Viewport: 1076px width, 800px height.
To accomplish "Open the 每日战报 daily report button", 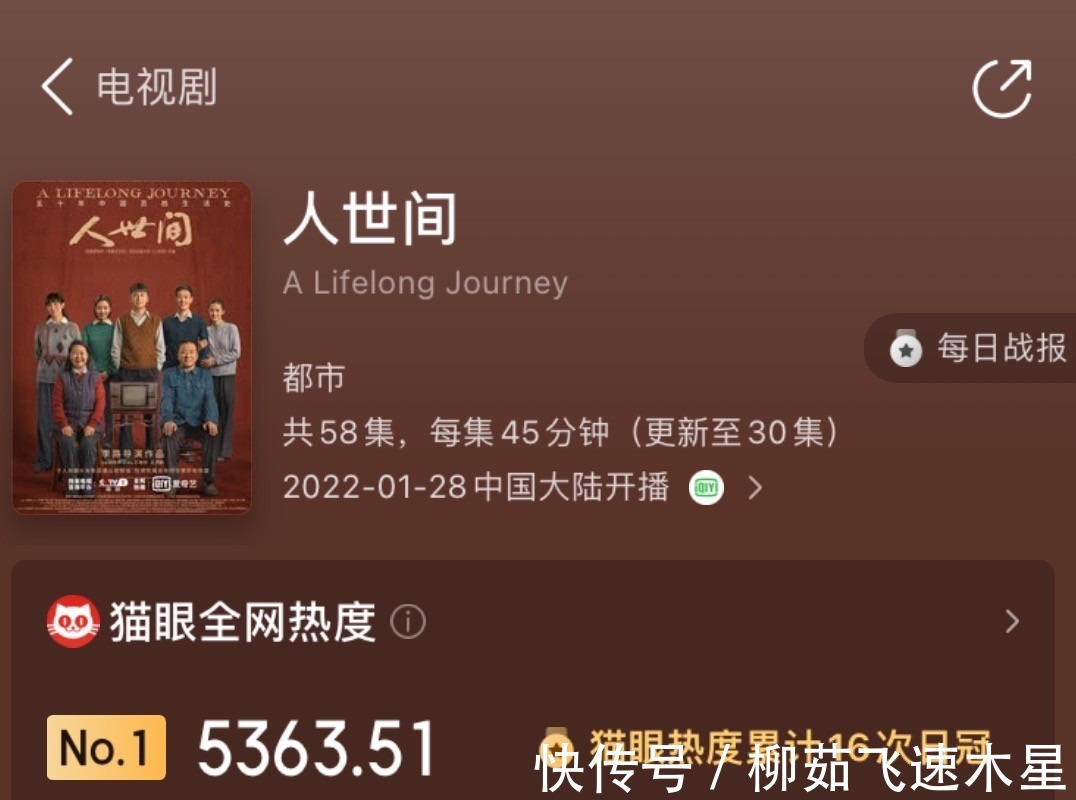I will (970, 348).
